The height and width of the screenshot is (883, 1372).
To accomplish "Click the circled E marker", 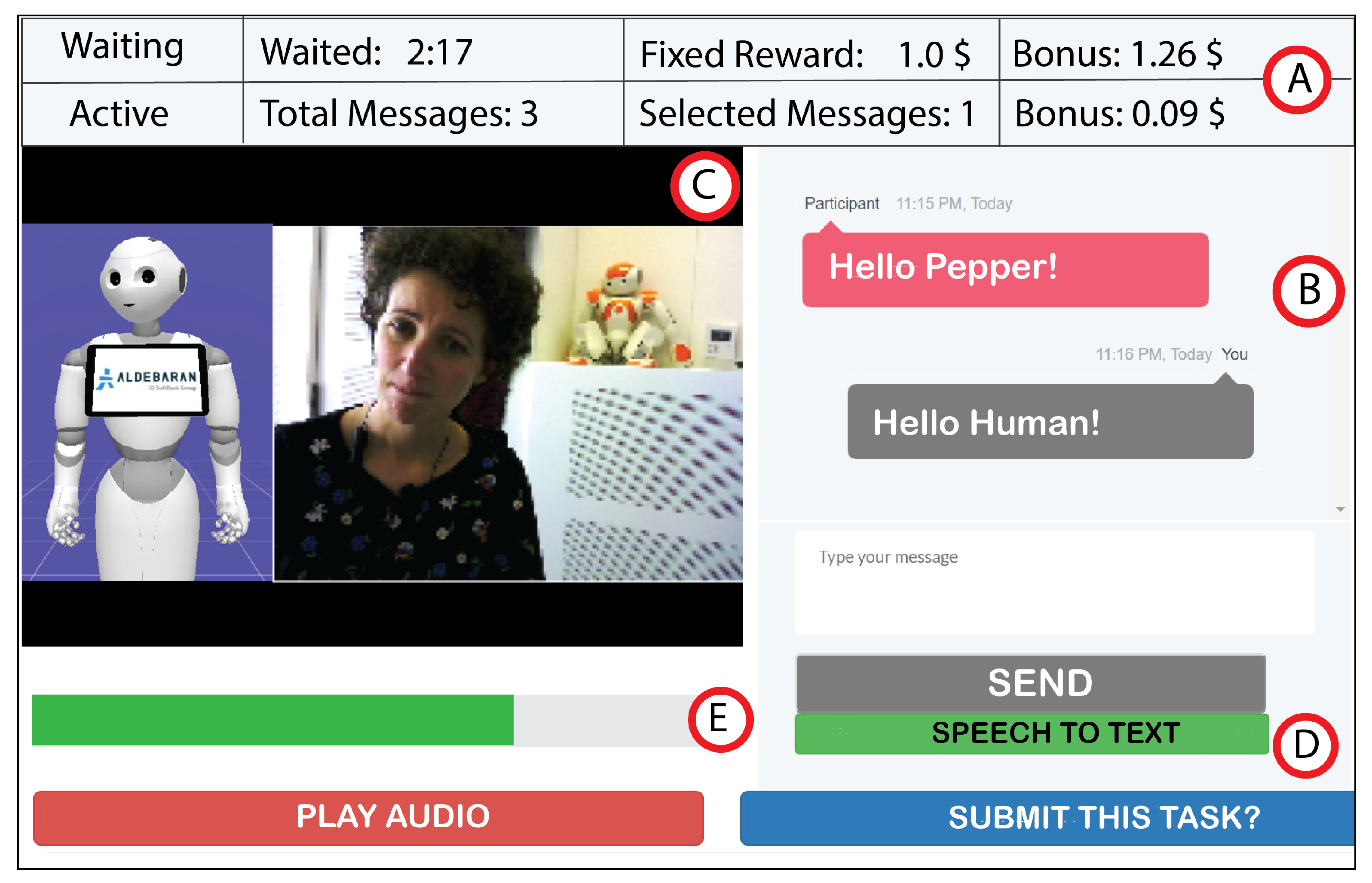I will point(720,720).
